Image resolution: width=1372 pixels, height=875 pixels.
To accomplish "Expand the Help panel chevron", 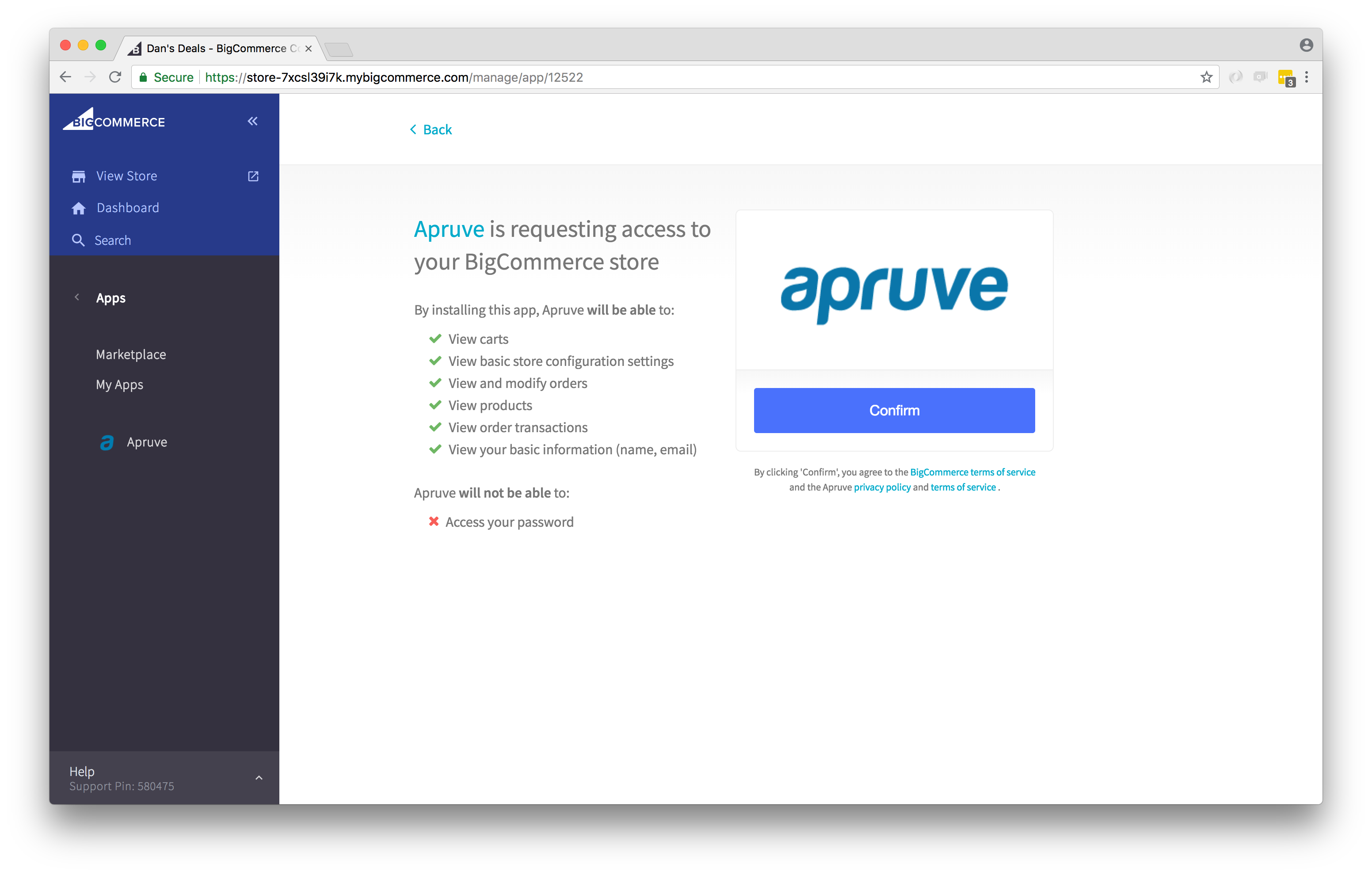I will click(x=259, y=778).
